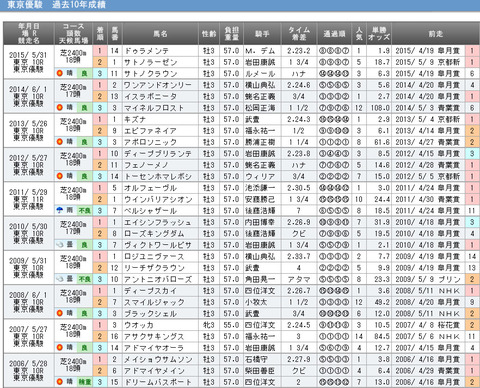This screenshot has height=388, width=480.
Task: Click horse name ディープスカイ
Action: [150, 291]
